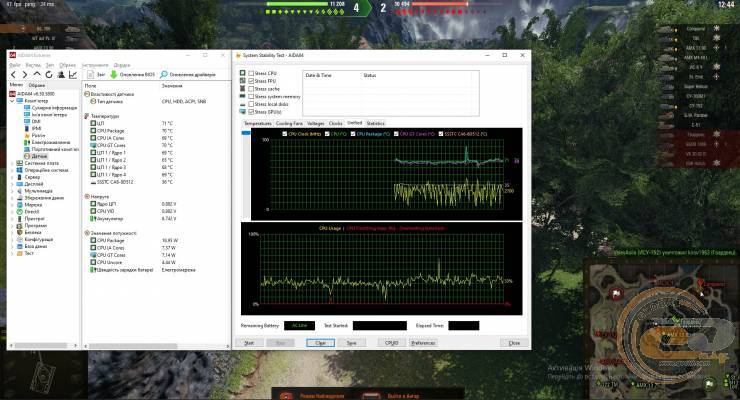740x400 pixels.
Task: Switch to the Voltages tab
Action: [x=316, y=123]
